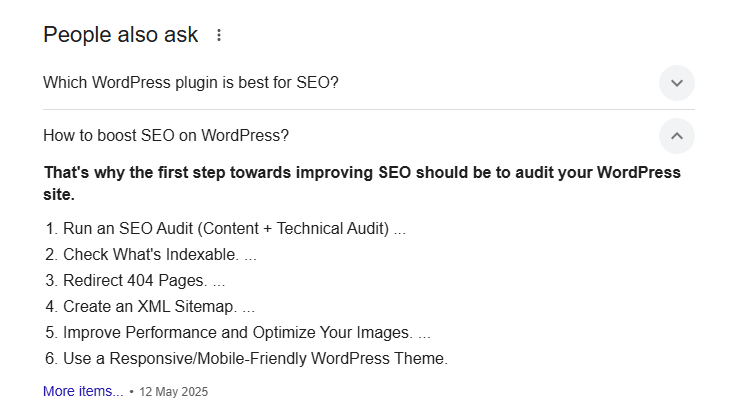Select the "Improve Performance and Optimize Your Images" text

tap(238, 332)
